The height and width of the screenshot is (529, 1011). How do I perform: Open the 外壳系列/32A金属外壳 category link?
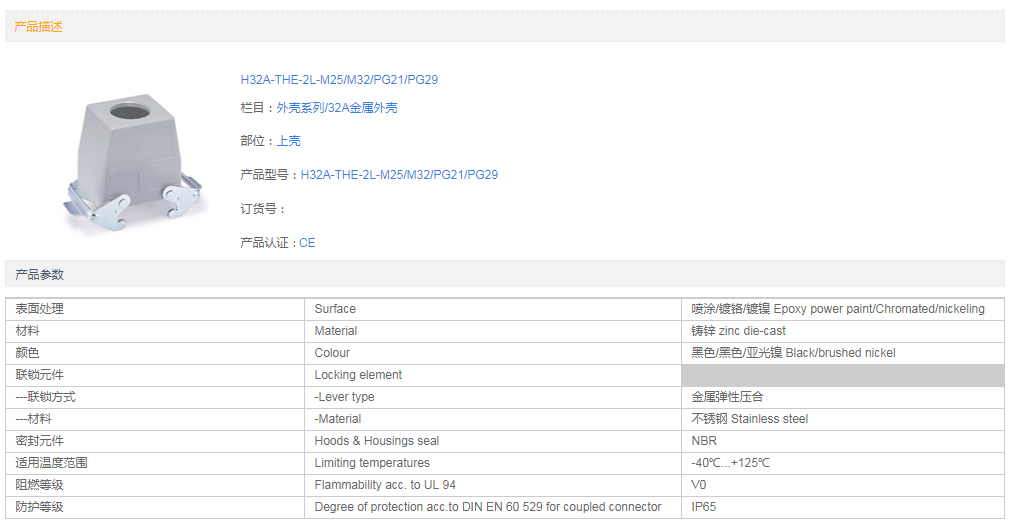click(336, 108)
